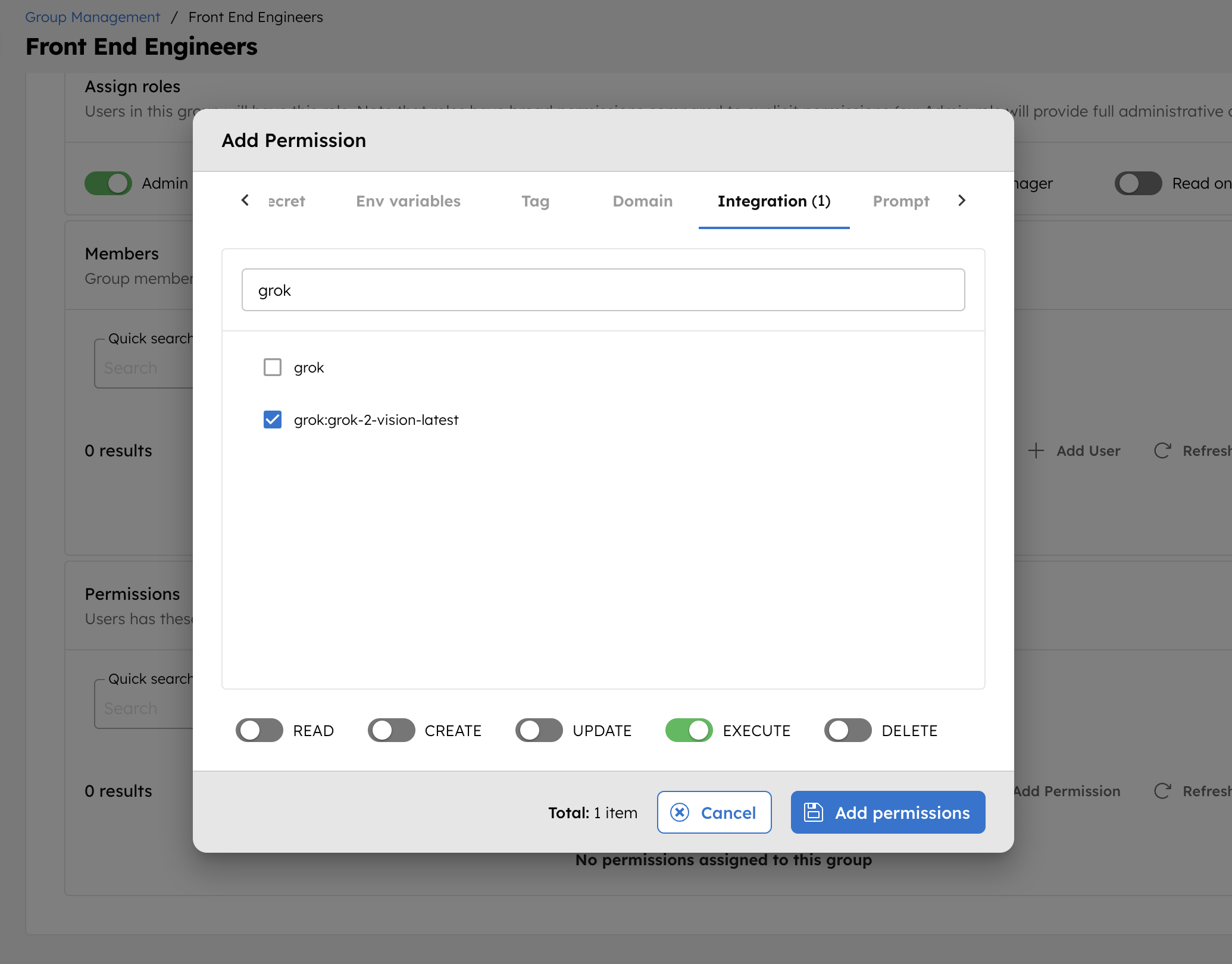This screenshot has width=1232, height=964.
Task: Select the Integration (1) tab
Action: 774,201
